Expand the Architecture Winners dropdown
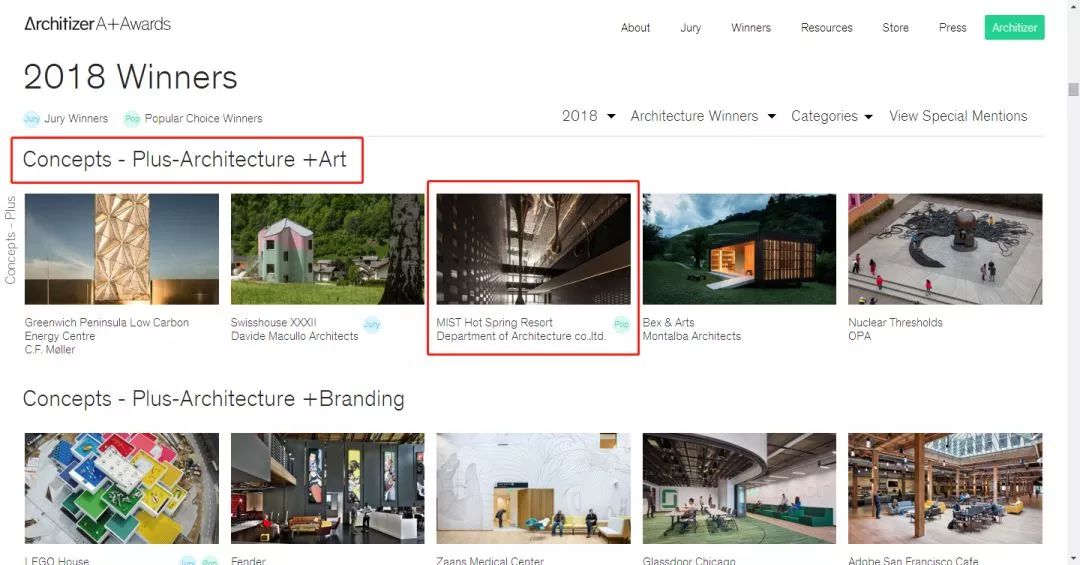The width and height of the screenshot is (1080, 565). 702,116
